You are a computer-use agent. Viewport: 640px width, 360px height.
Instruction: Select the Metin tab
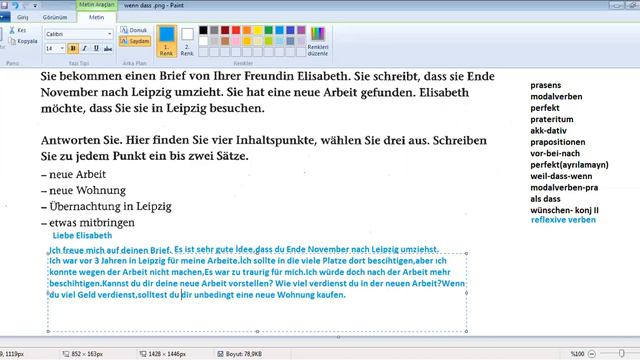(x=97, y=17)
